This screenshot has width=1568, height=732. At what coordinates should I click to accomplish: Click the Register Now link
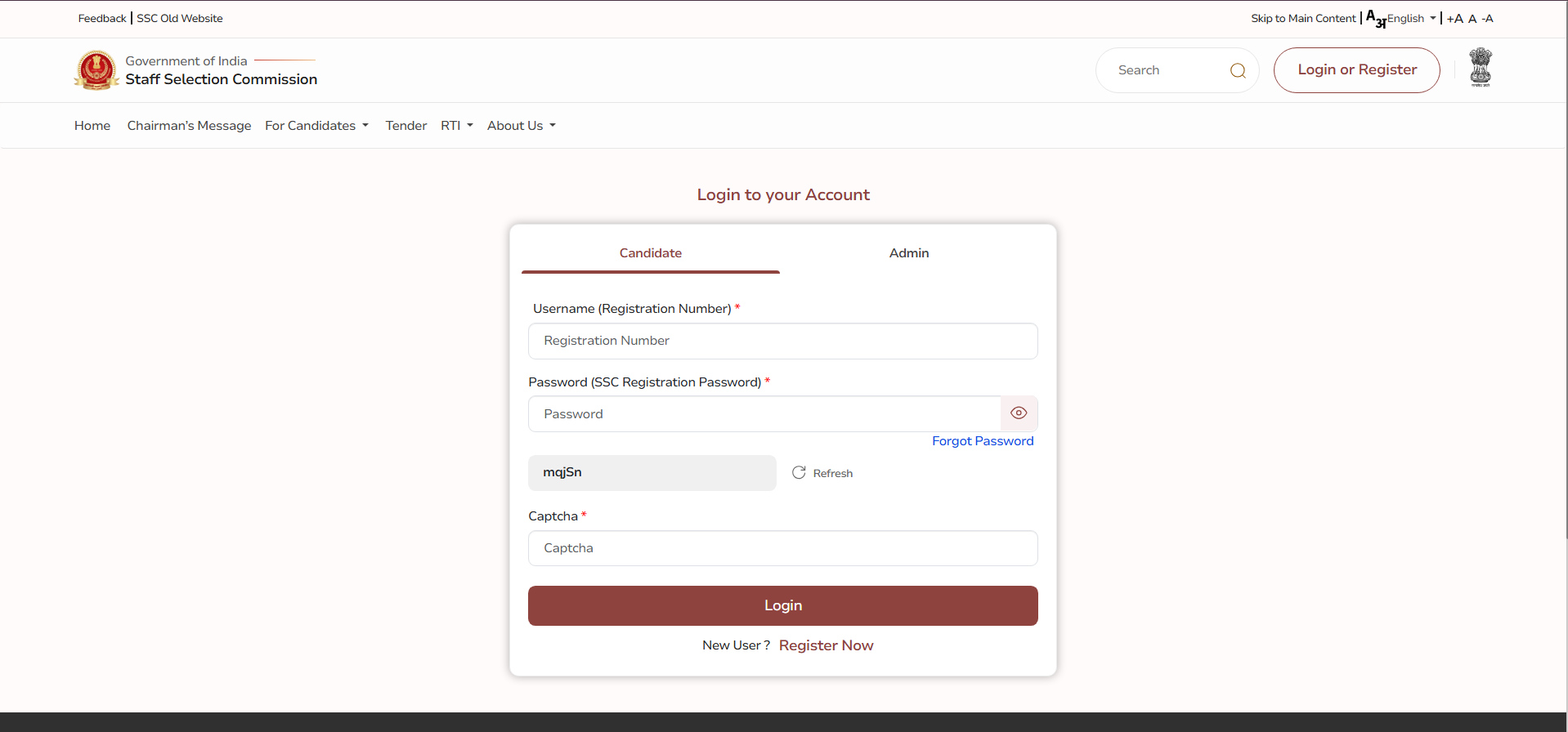click(826, 645)
